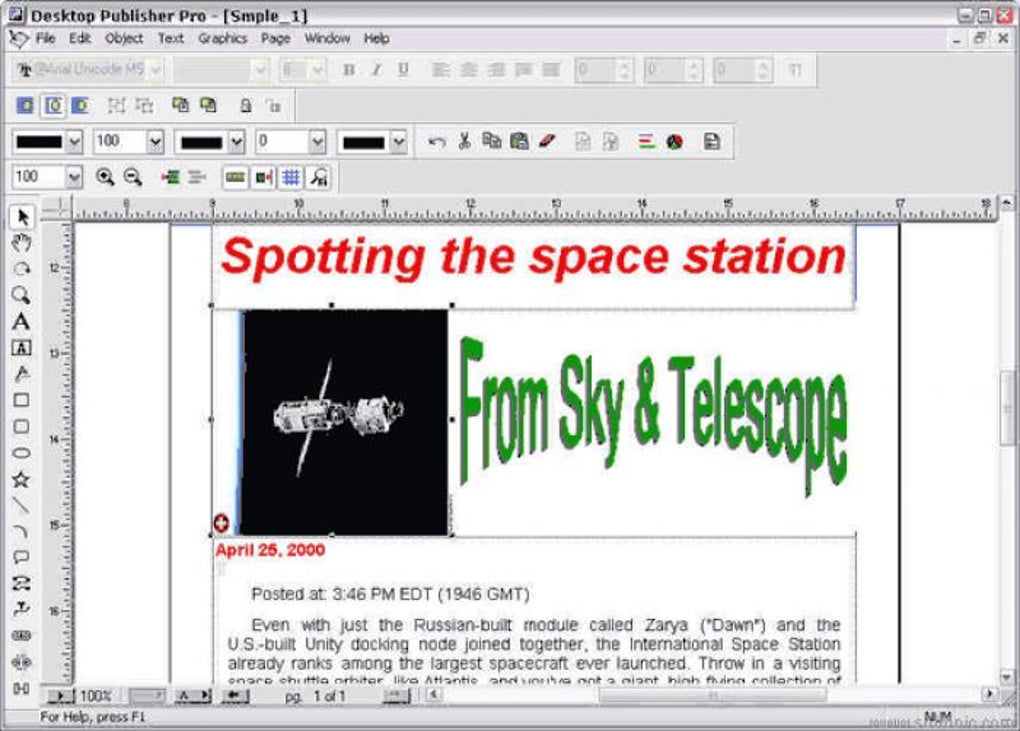Toggle the lock object button

pyautogui.click(x=246, y=106)
